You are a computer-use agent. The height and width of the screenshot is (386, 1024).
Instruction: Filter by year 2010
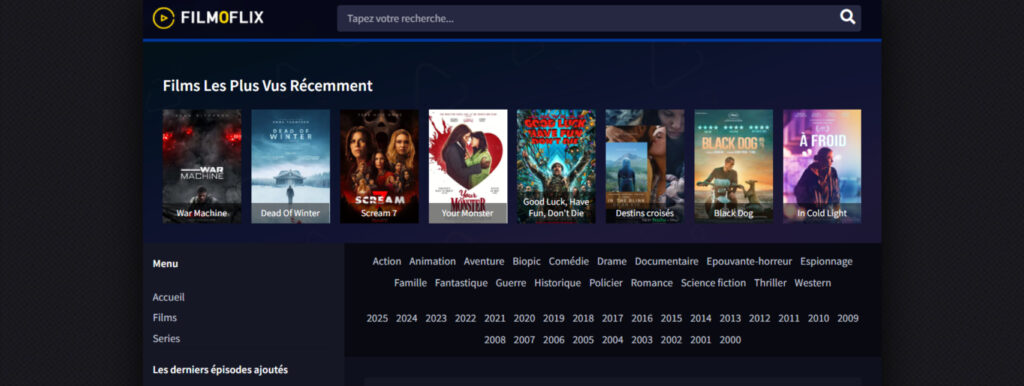point(818,319)
